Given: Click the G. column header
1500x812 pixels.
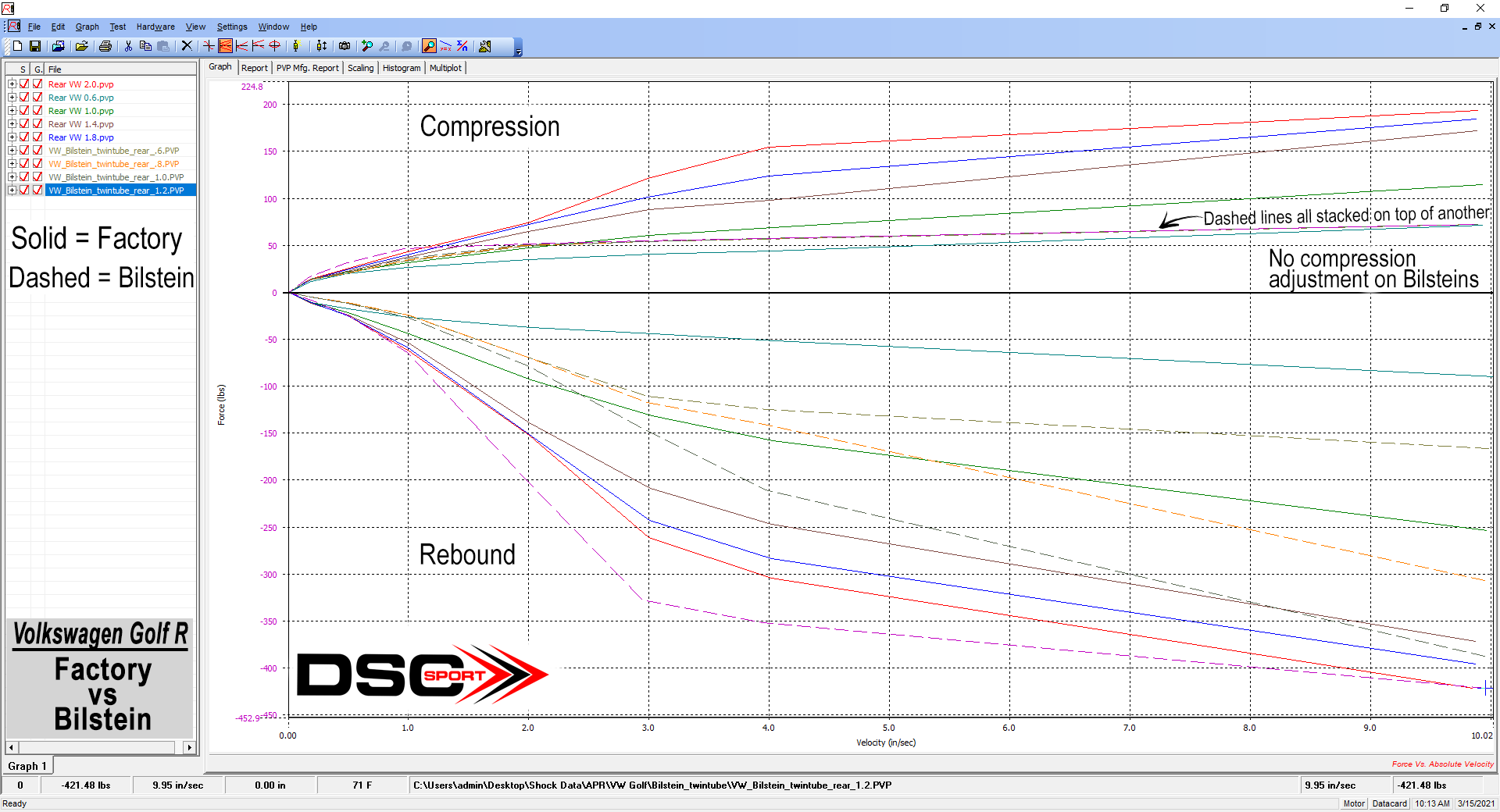Looking at the screenshot, I should click(37, 69).
